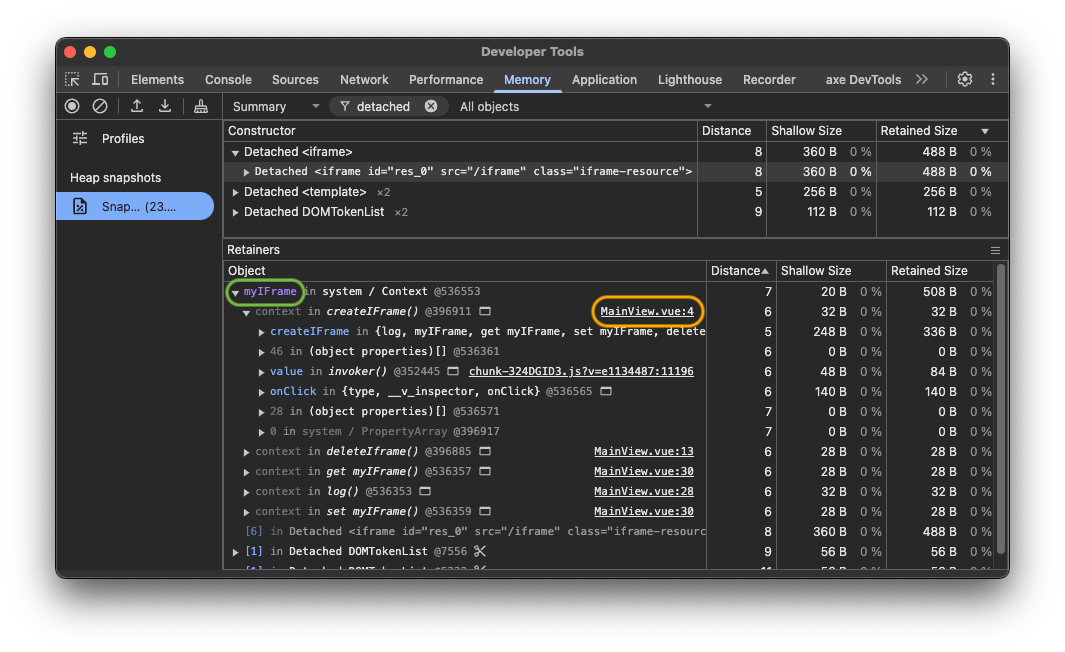Click the Profiles sliders icon

(80, 139)
